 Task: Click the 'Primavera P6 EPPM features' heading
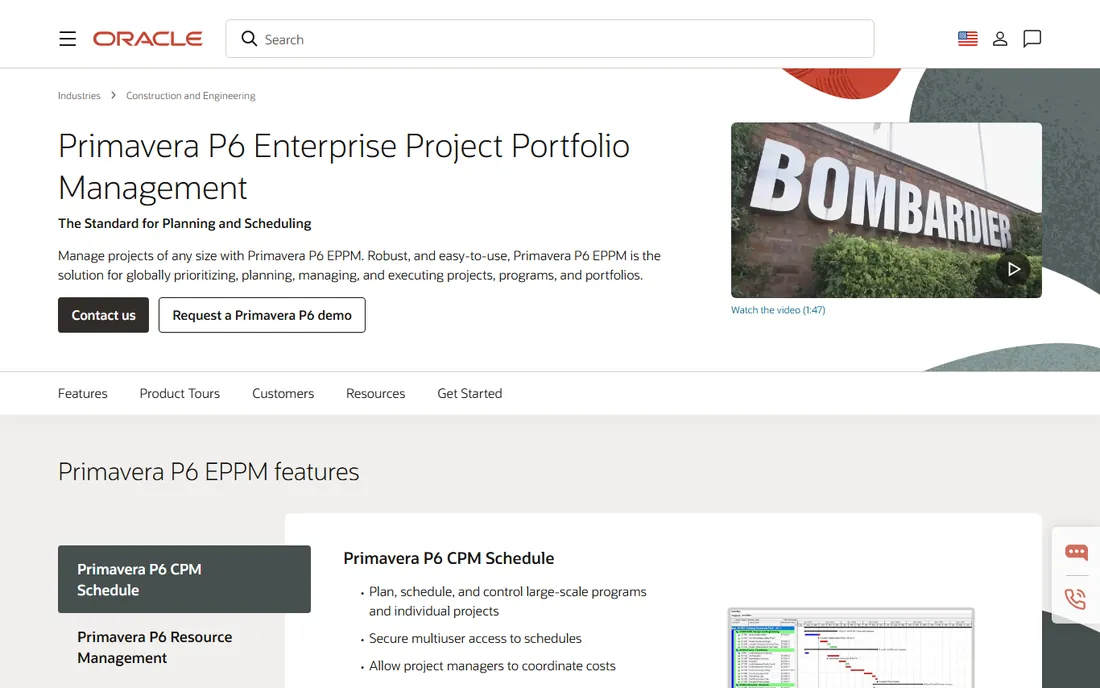tap(208, 472)
